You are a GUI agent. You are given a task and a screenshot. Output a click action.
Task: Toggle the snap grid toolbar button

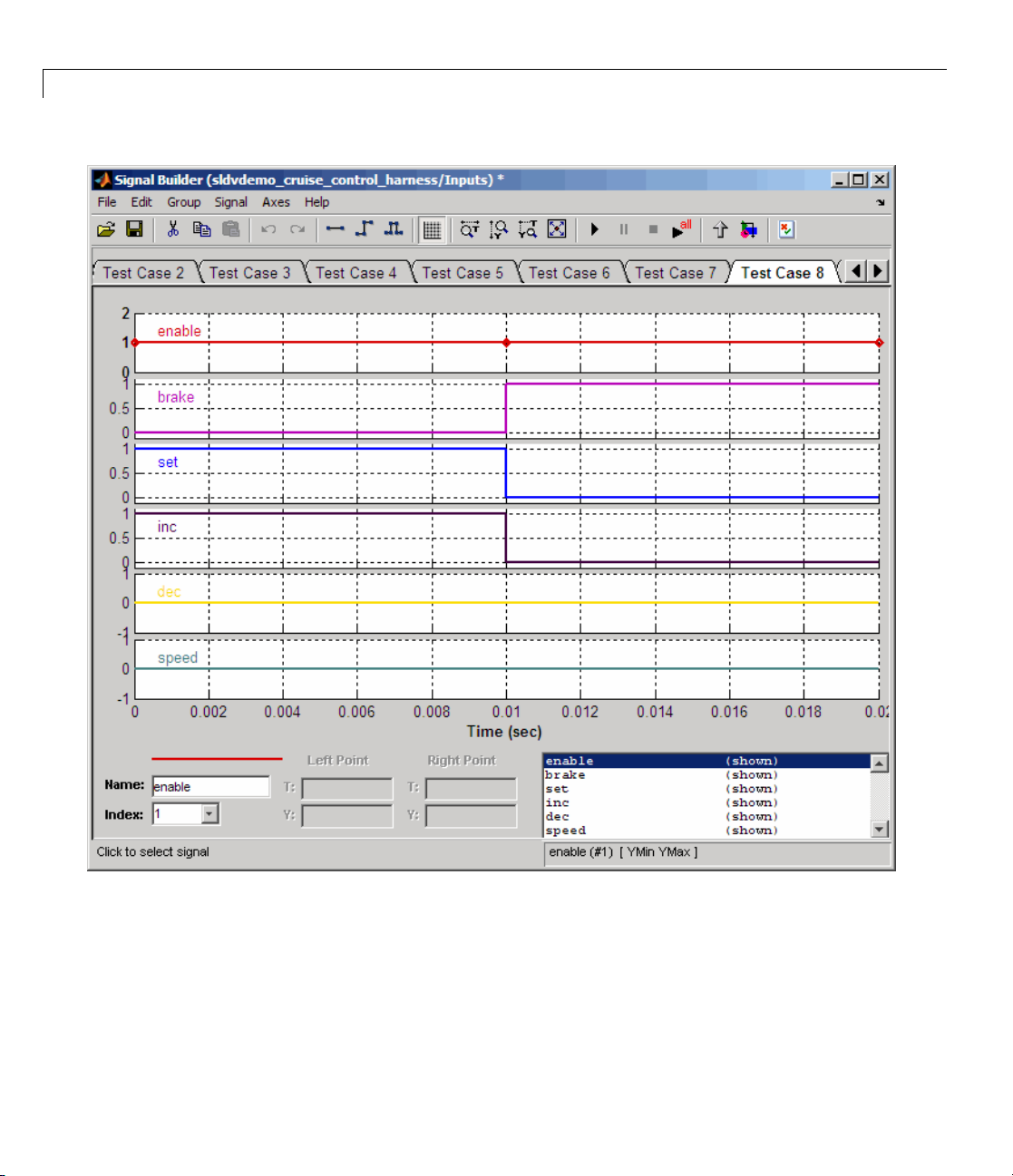(x=432, y=230)
